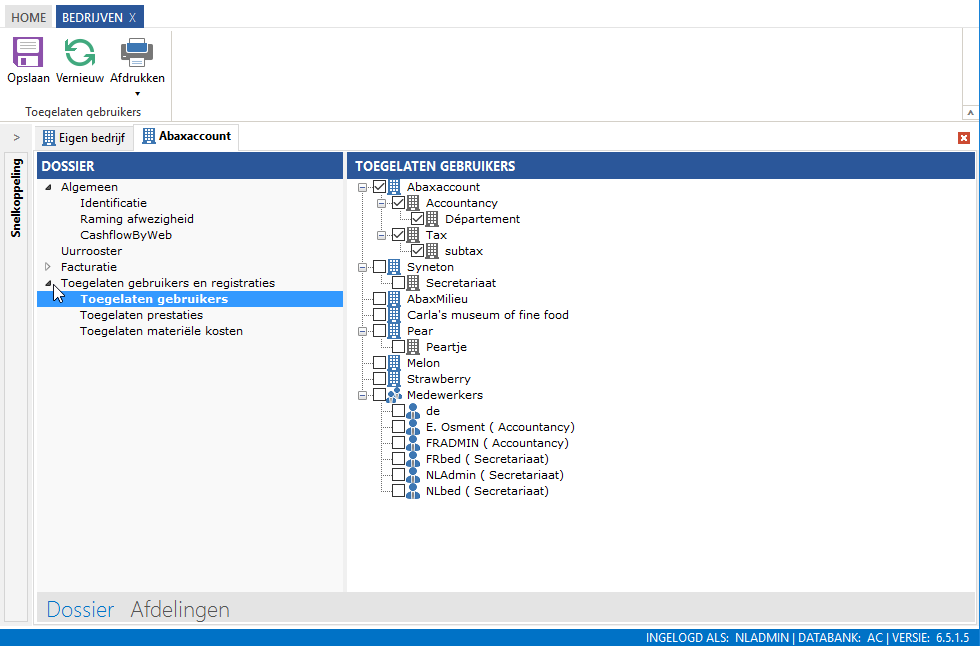The image size is (980, 646).
Task: Click the Vernieuw refresh icon
Action: [80, 52]
